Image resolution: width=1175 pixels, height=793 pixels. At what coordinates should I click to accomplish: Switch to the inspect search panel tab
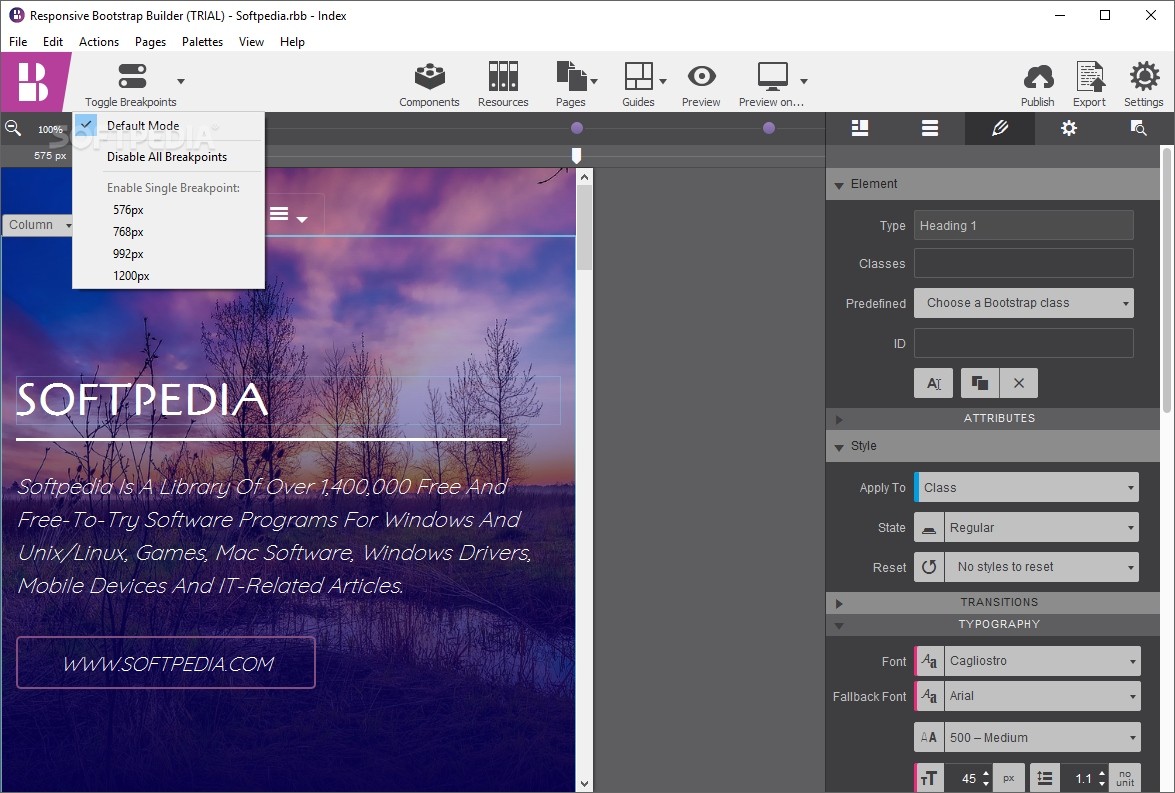pos(1138,128)
